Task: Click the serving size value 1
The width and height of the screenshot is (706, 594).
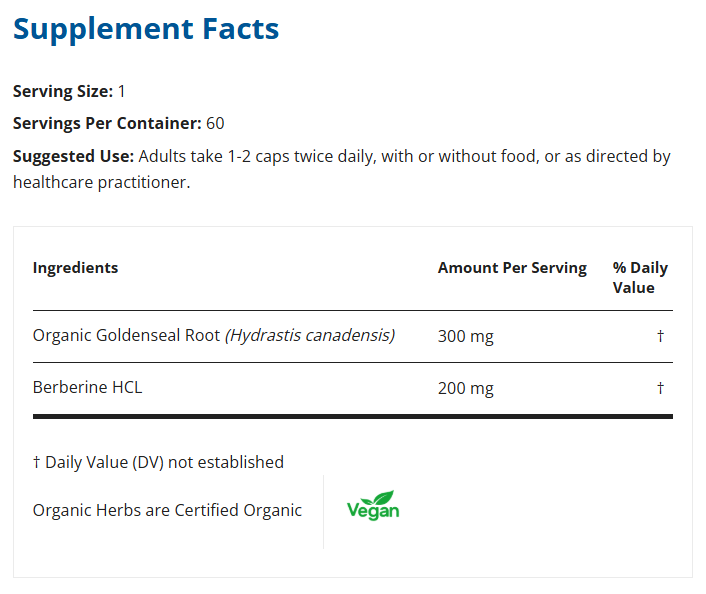Action: tap(122, 91)
